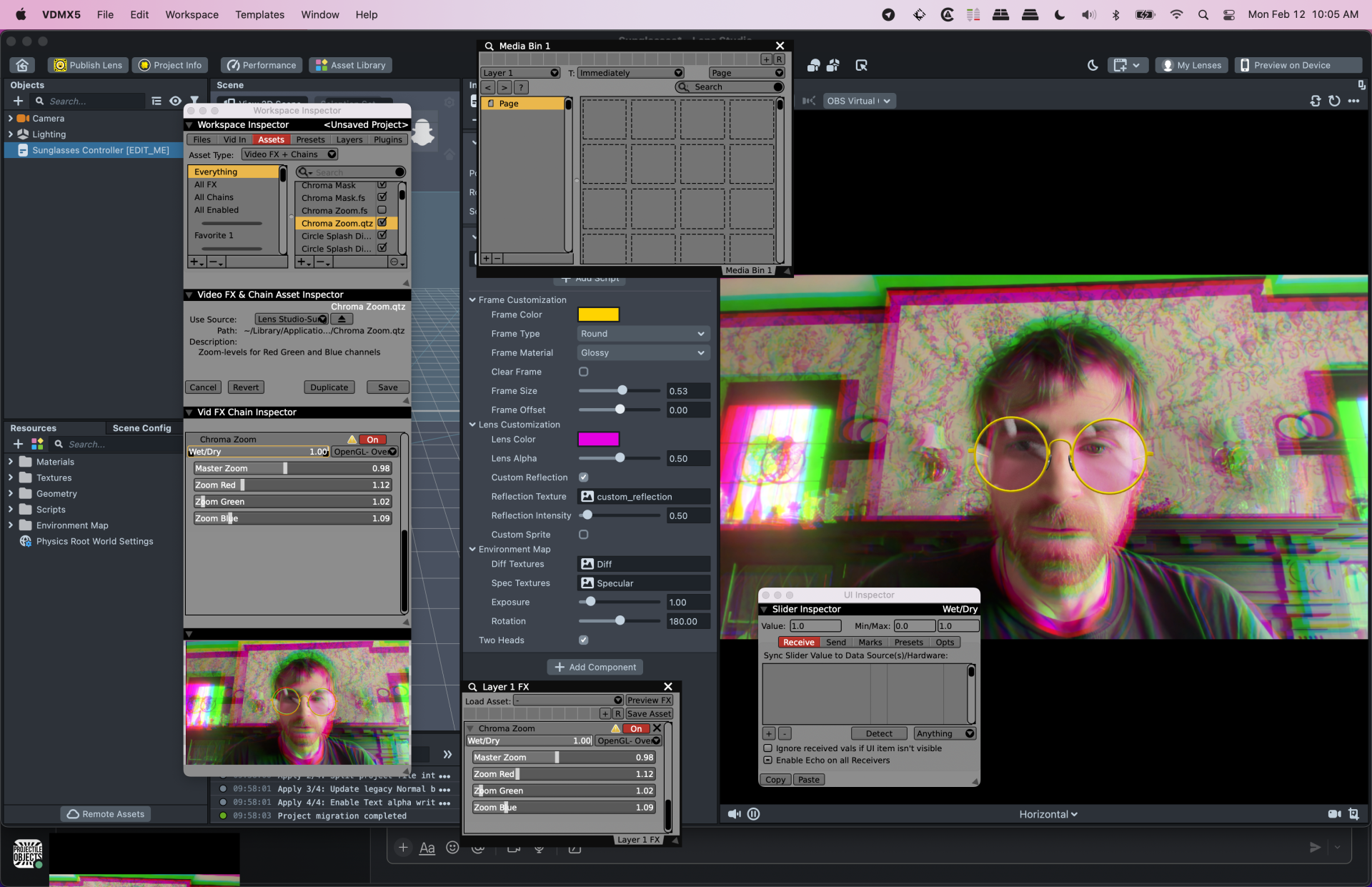Toggle visibility eye icon in Objects panel
The image size is (1372, 887).
point(175,101)
